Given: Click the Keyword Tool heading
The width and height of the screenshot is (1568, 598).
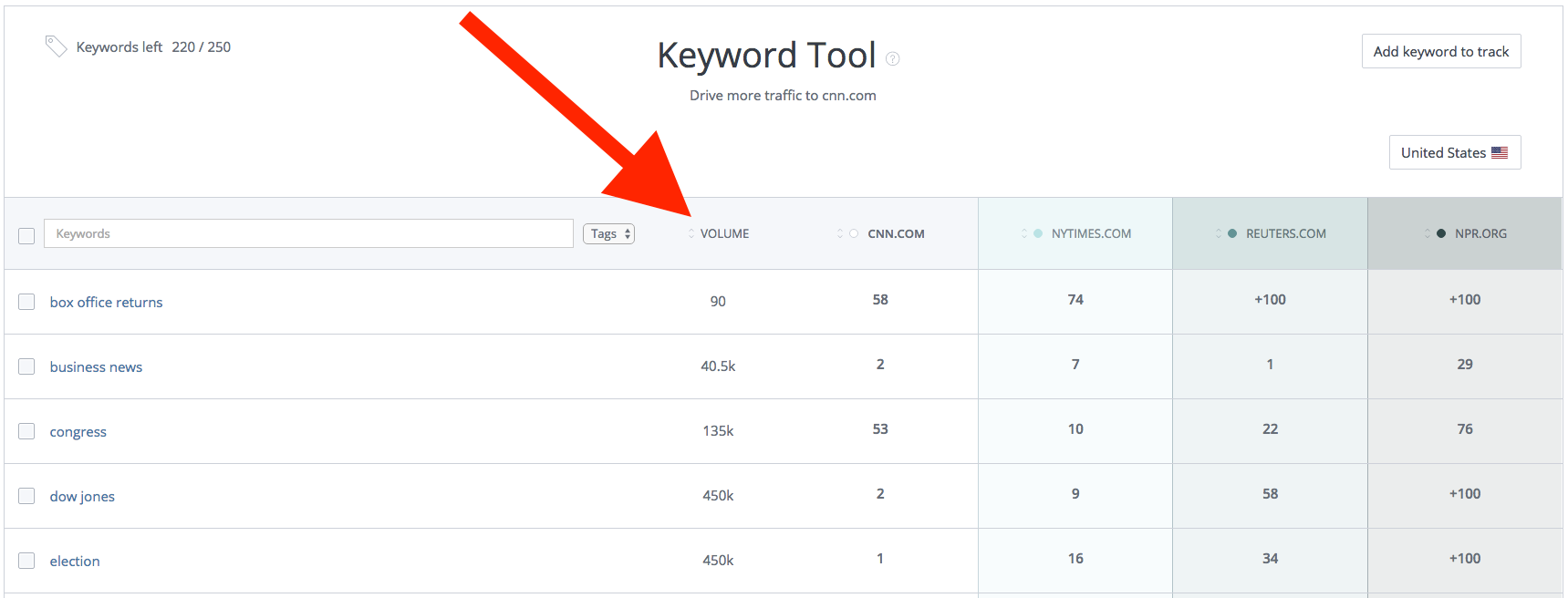Looking at the screenshot, I should (766, 56).
